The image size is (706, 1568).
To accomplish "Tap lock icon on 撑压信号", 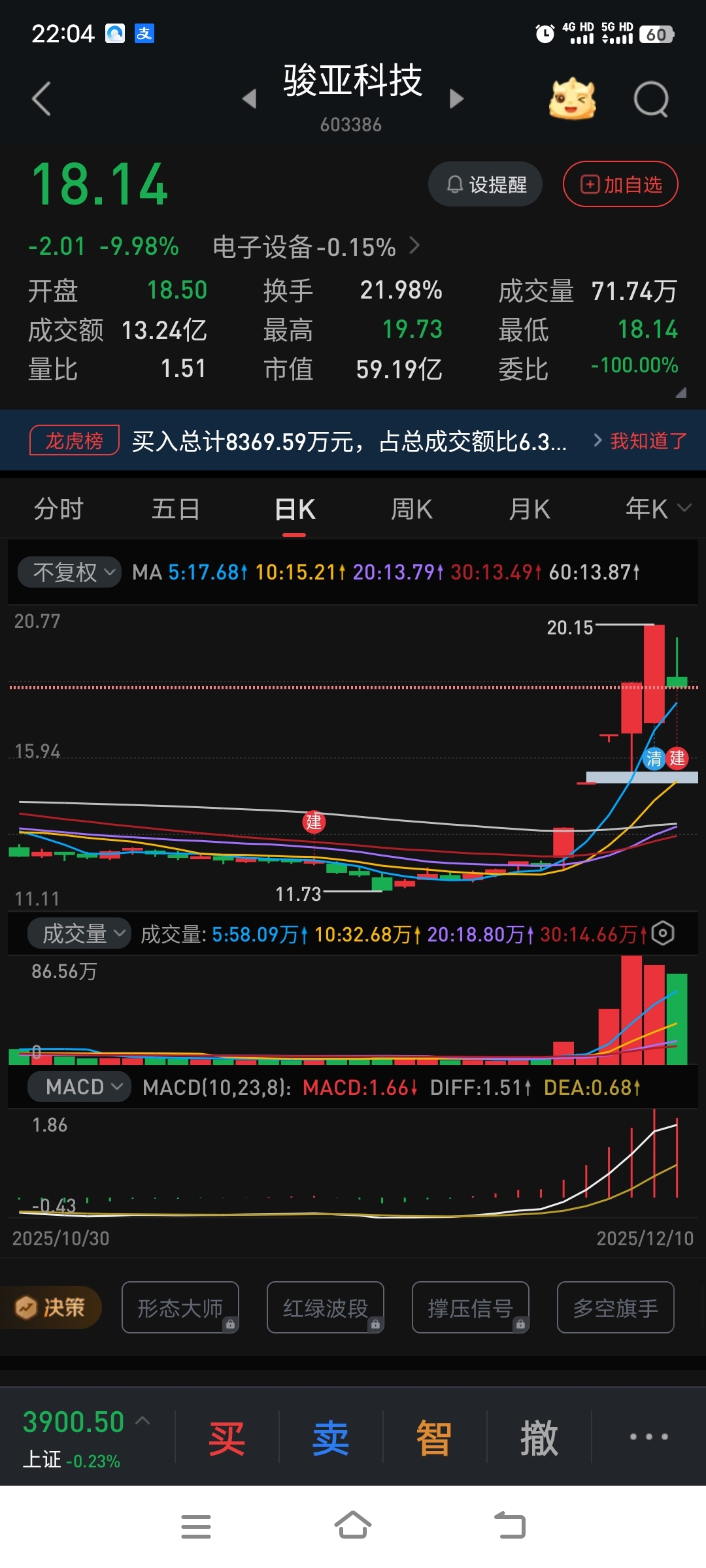I will tap(520, 1324).
